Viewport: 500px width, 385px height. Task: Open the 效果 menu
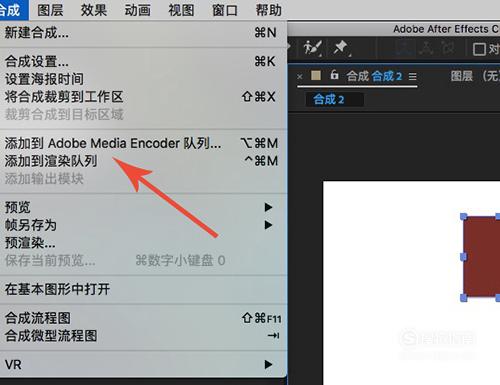click(94, 10)
